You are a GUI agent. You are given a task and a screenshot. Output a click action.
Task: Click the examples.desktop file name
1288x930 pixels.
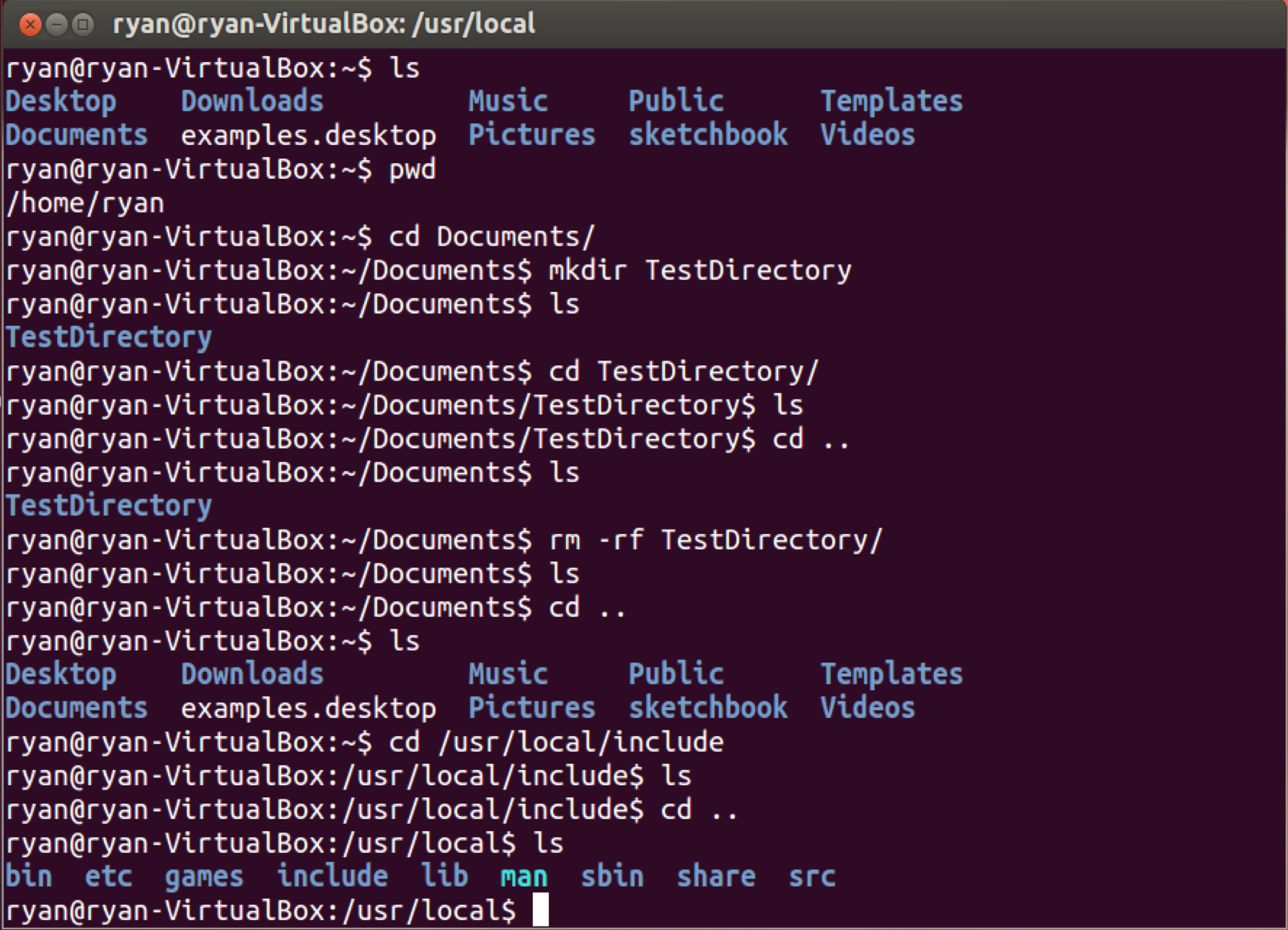tap(306, 135)
